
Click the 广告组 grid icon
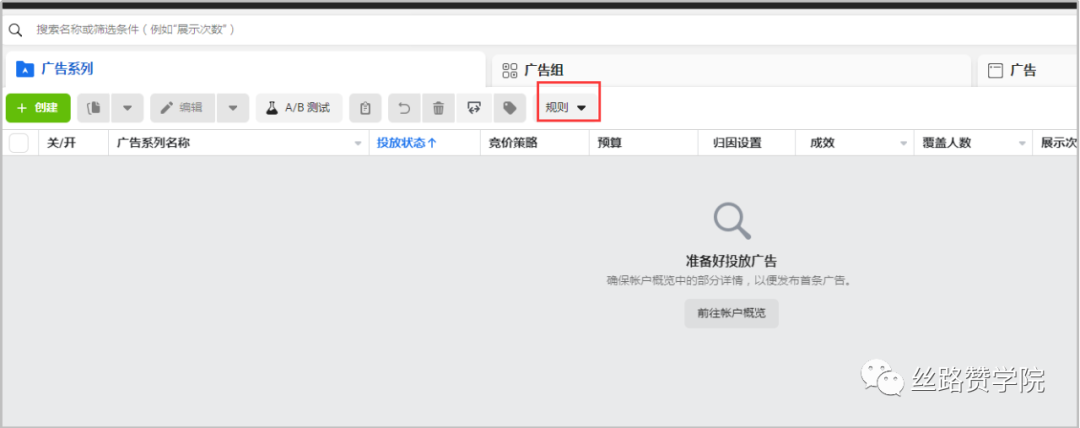510,70
